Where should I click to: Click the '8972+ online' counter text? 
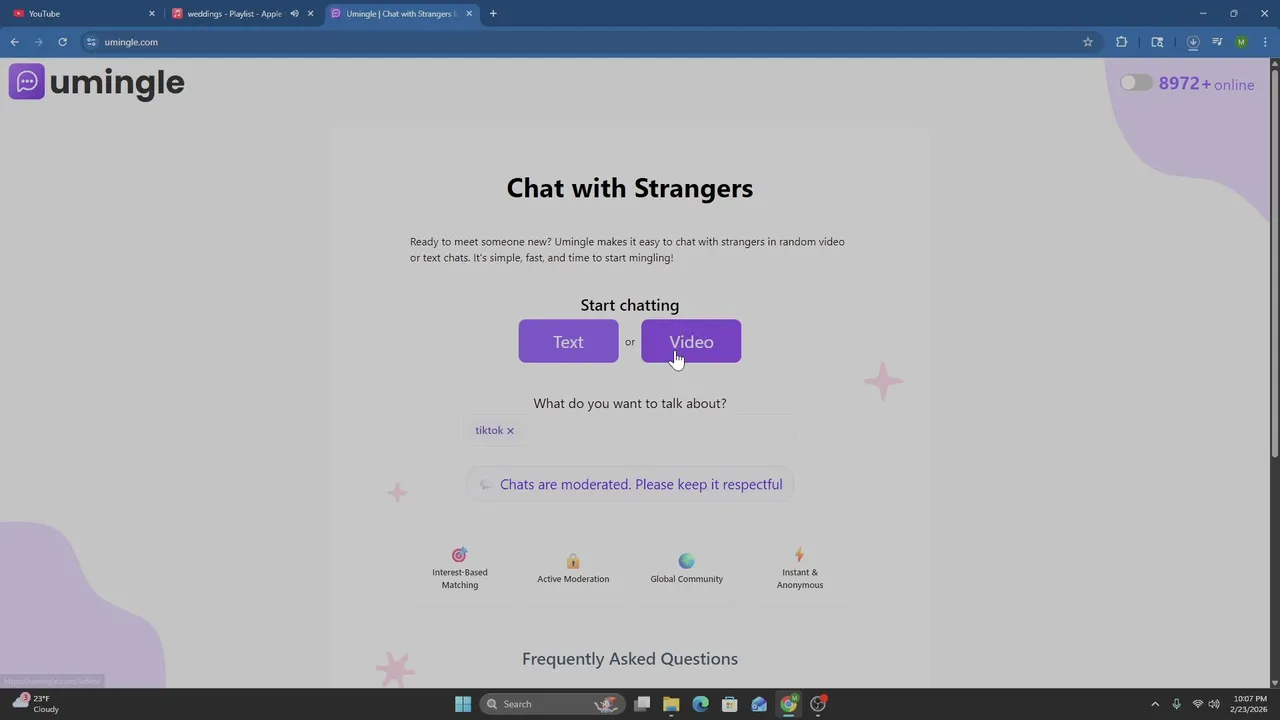click(1206, 84)
